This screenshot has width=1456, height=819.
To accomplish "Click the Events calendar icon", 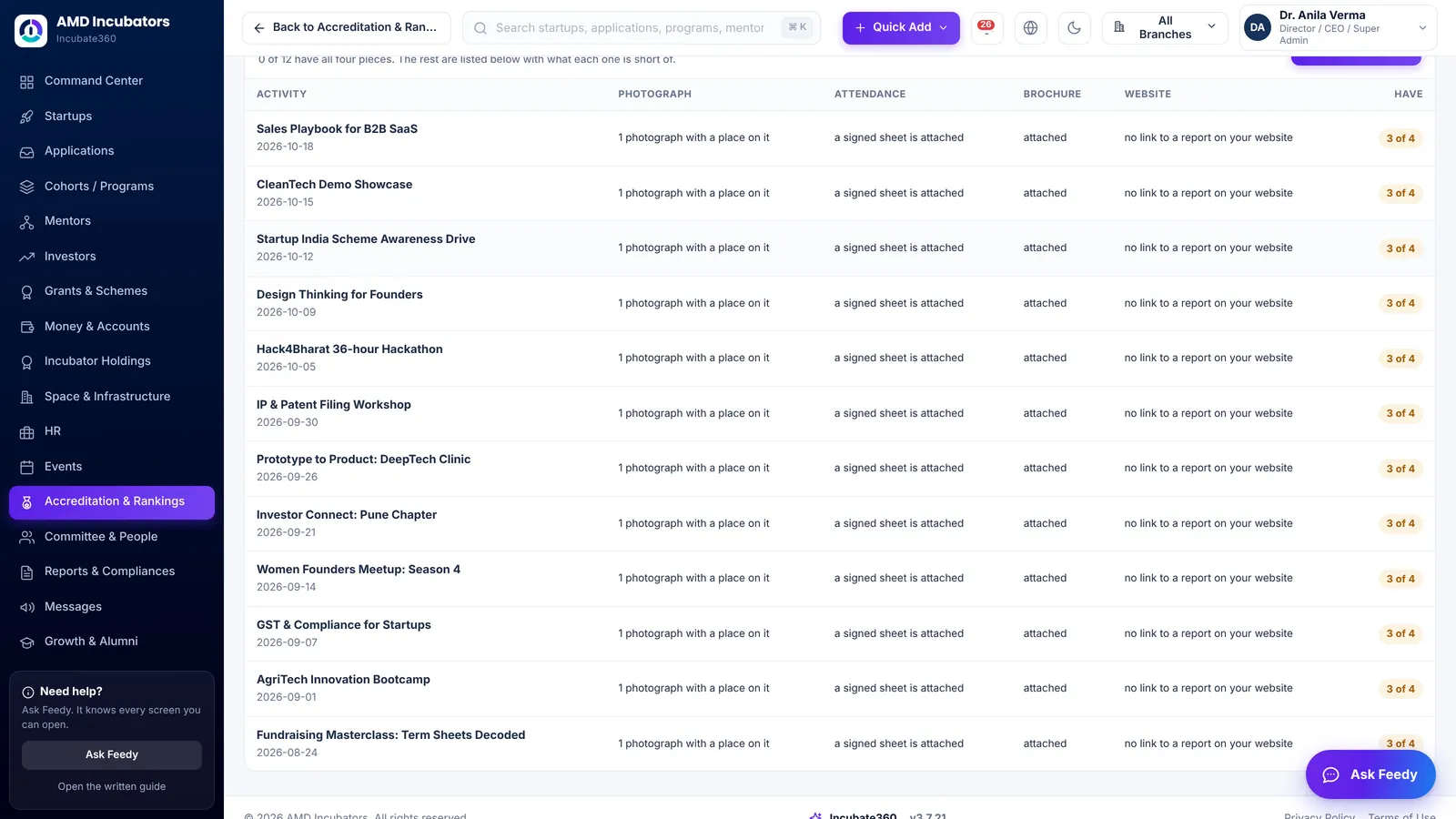I will coord(27,467).
